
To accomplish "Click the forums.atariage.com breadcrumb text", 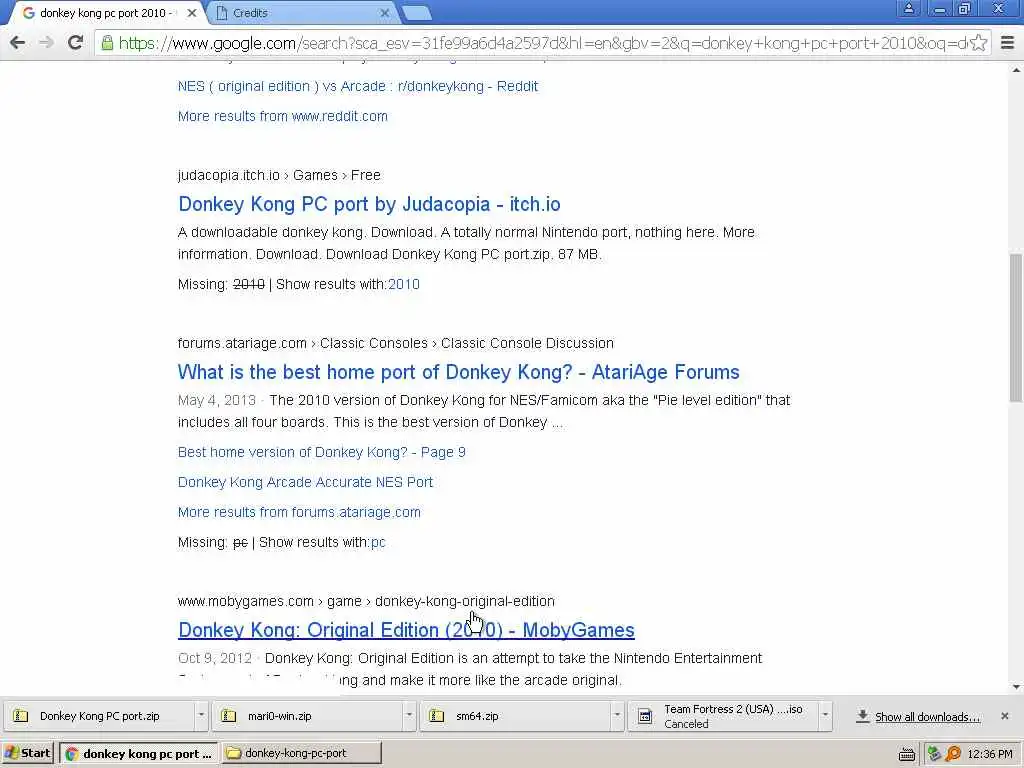I will (242, 343).
